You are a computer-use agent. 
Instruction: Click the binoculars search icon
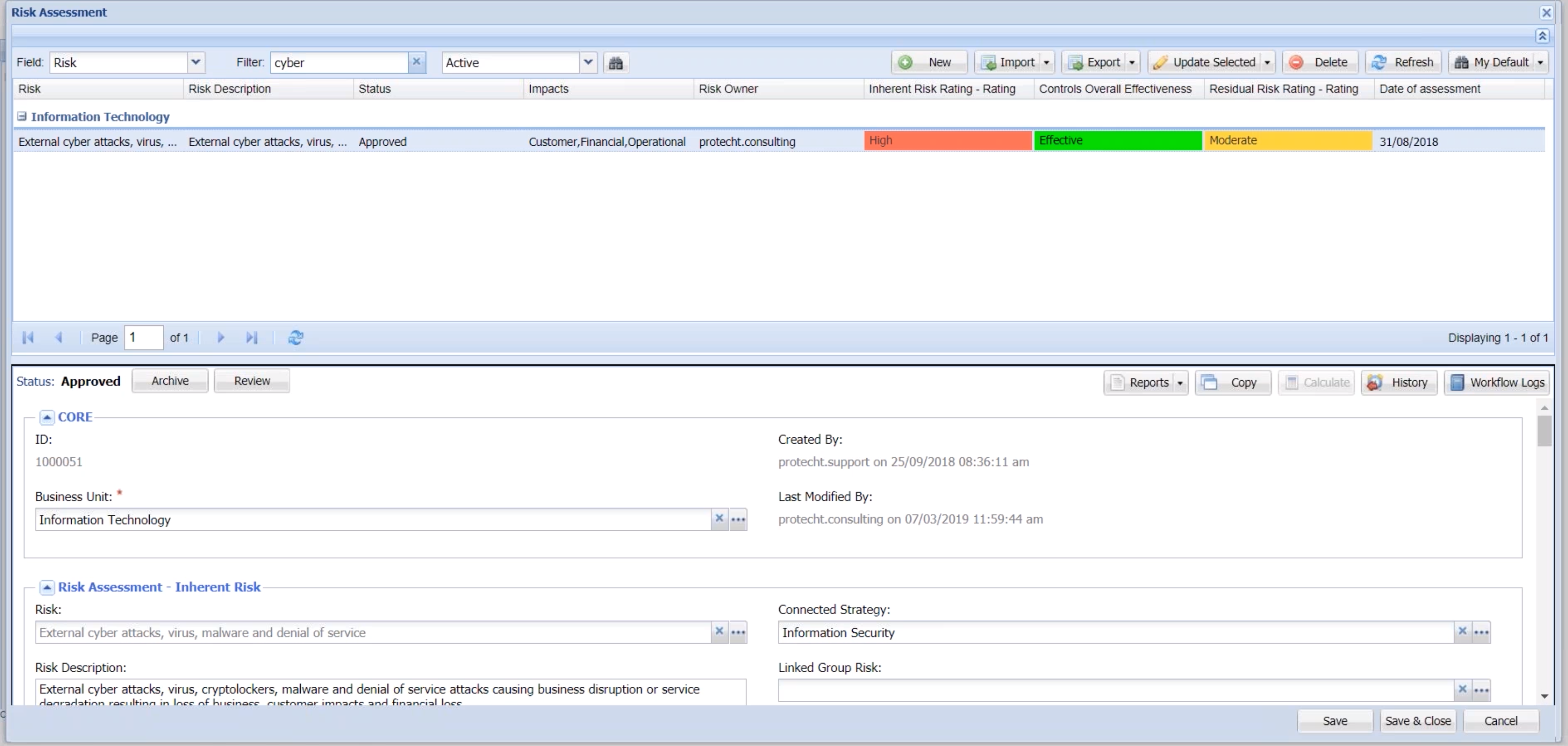point(616,63)
